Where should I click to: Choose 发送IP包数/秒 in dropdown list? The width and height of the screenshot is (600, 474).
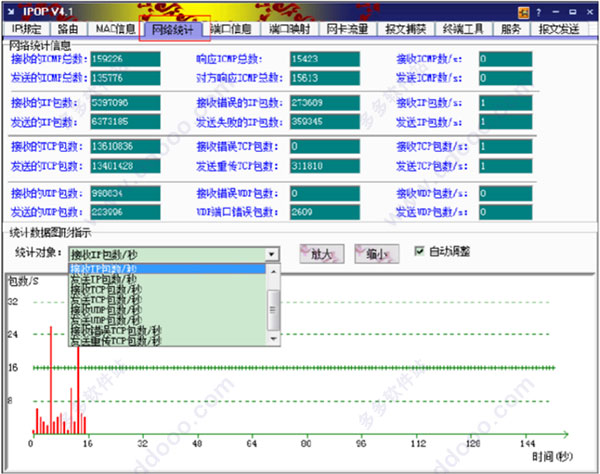(x=167, y=279)
